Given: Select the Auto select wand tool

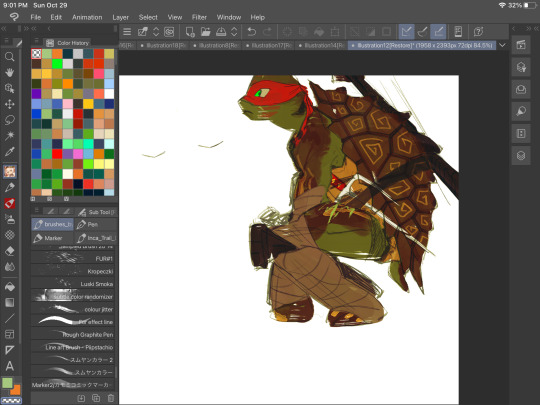Looking at the screenshot, I should [10, 136].
